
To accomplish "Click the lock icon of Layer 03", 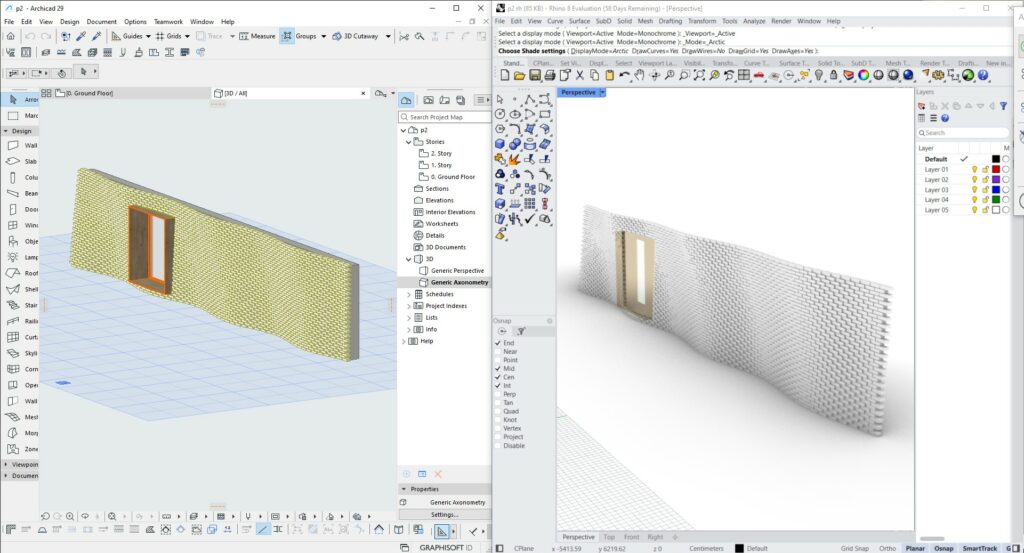I will pos(985,190).
